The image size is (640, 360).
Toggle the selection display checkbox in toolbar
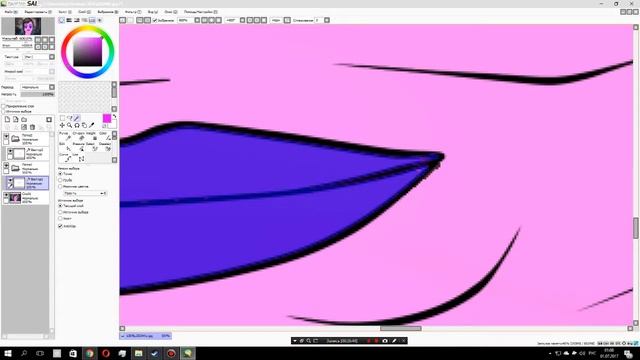tap(155, 20)
